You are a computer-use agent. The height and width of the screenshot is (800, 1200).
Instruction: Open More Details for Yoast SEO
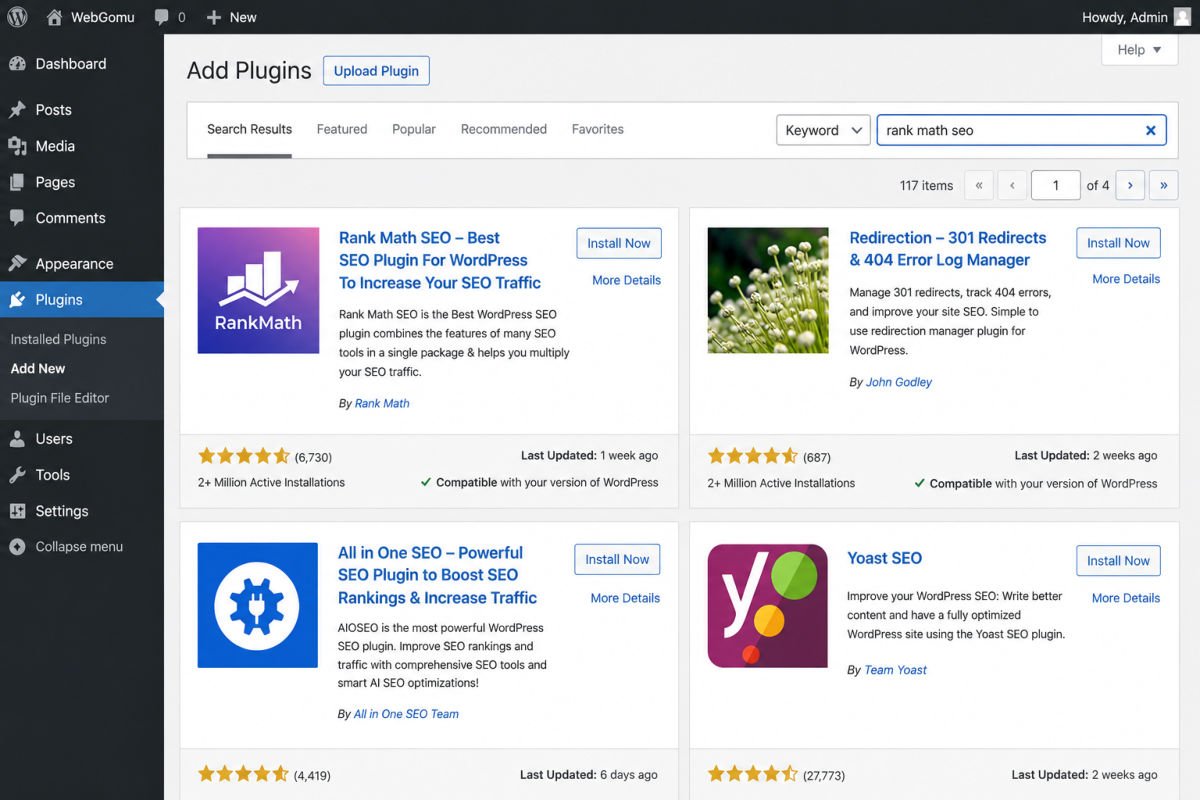click(1126, 598)
